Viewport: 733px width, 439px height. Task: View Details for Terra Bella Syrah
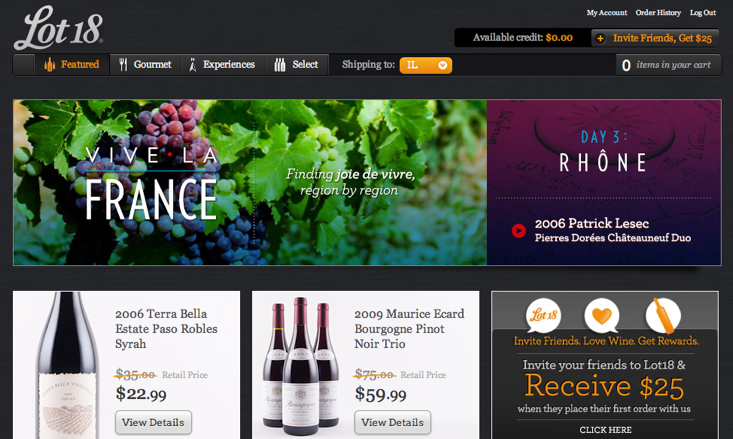153,422
